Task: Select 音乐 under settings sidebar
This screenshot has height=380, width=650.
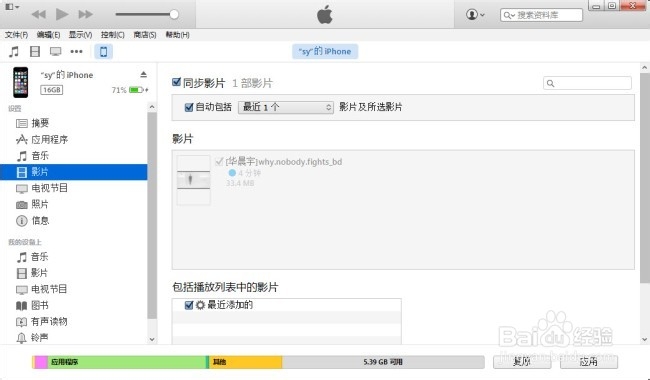Action: coord(74,156)
